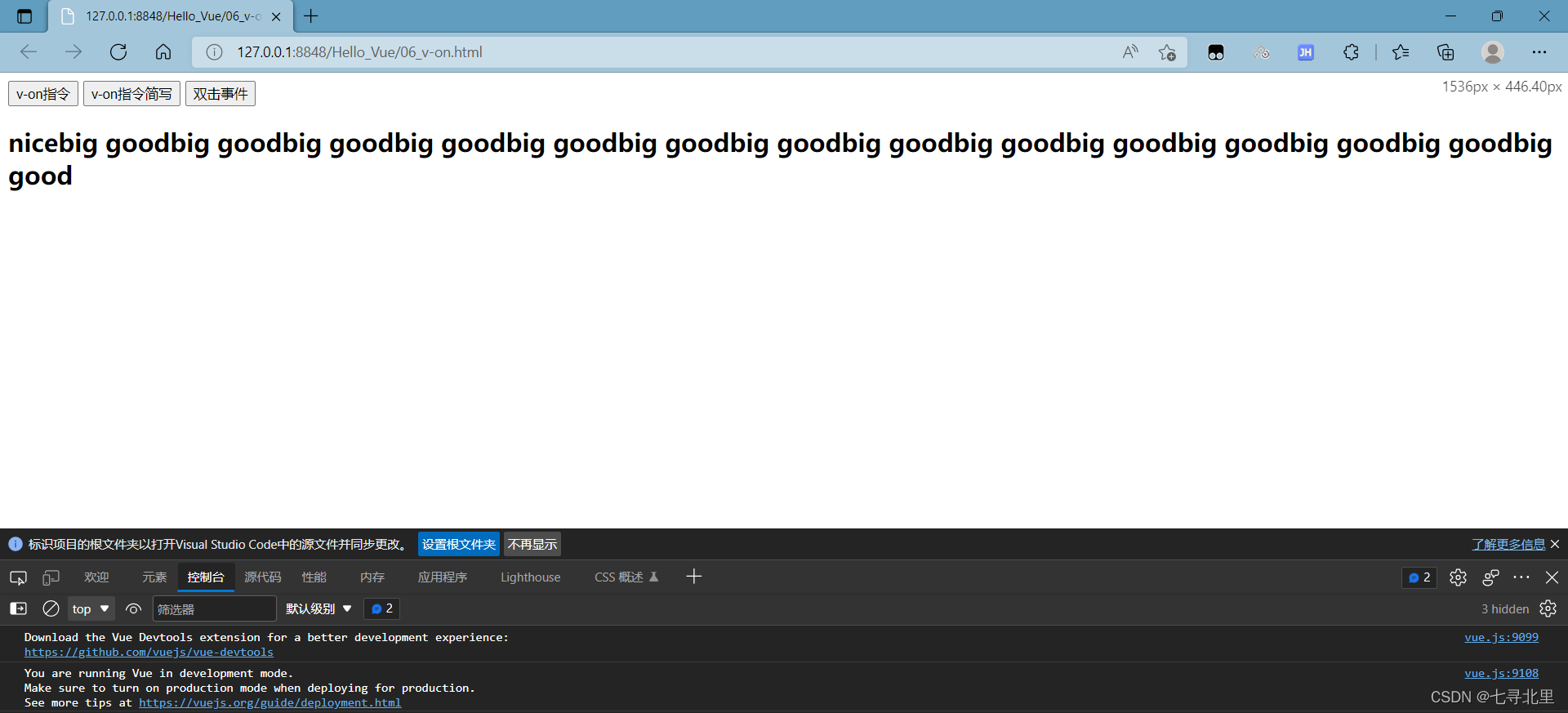Toggle device emulation in DevTools
This screenshot has height=713, width=1568.
point(51,577)
